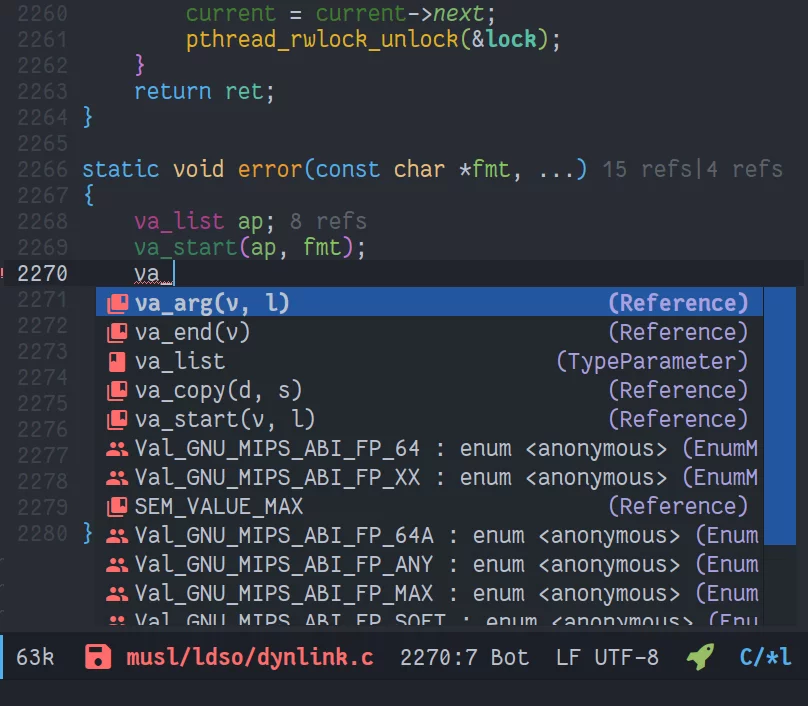
Task: Click the Reference icon beside va_copy
Action: coord(119,390)
